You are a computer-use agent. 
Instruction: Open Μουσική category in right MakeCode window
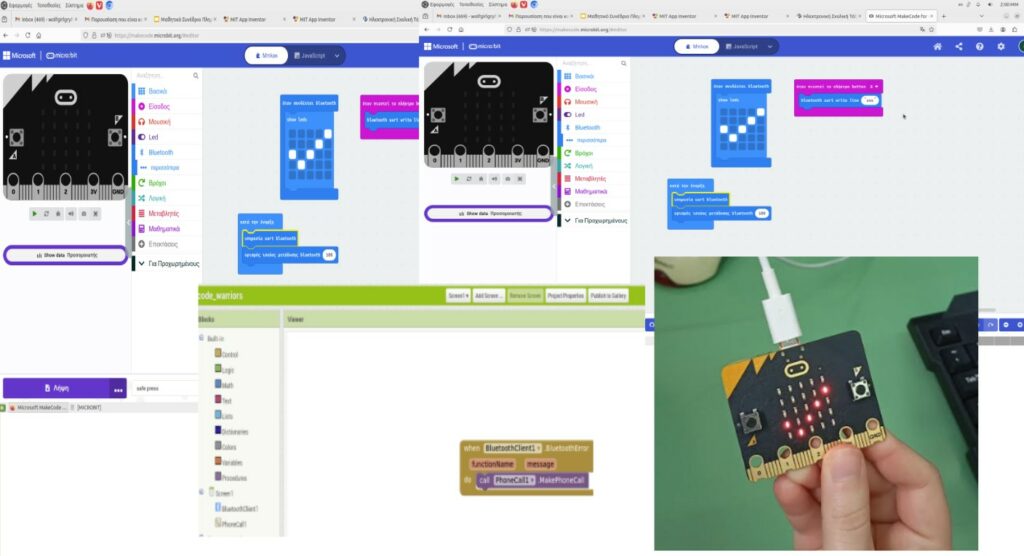(593, 102)
